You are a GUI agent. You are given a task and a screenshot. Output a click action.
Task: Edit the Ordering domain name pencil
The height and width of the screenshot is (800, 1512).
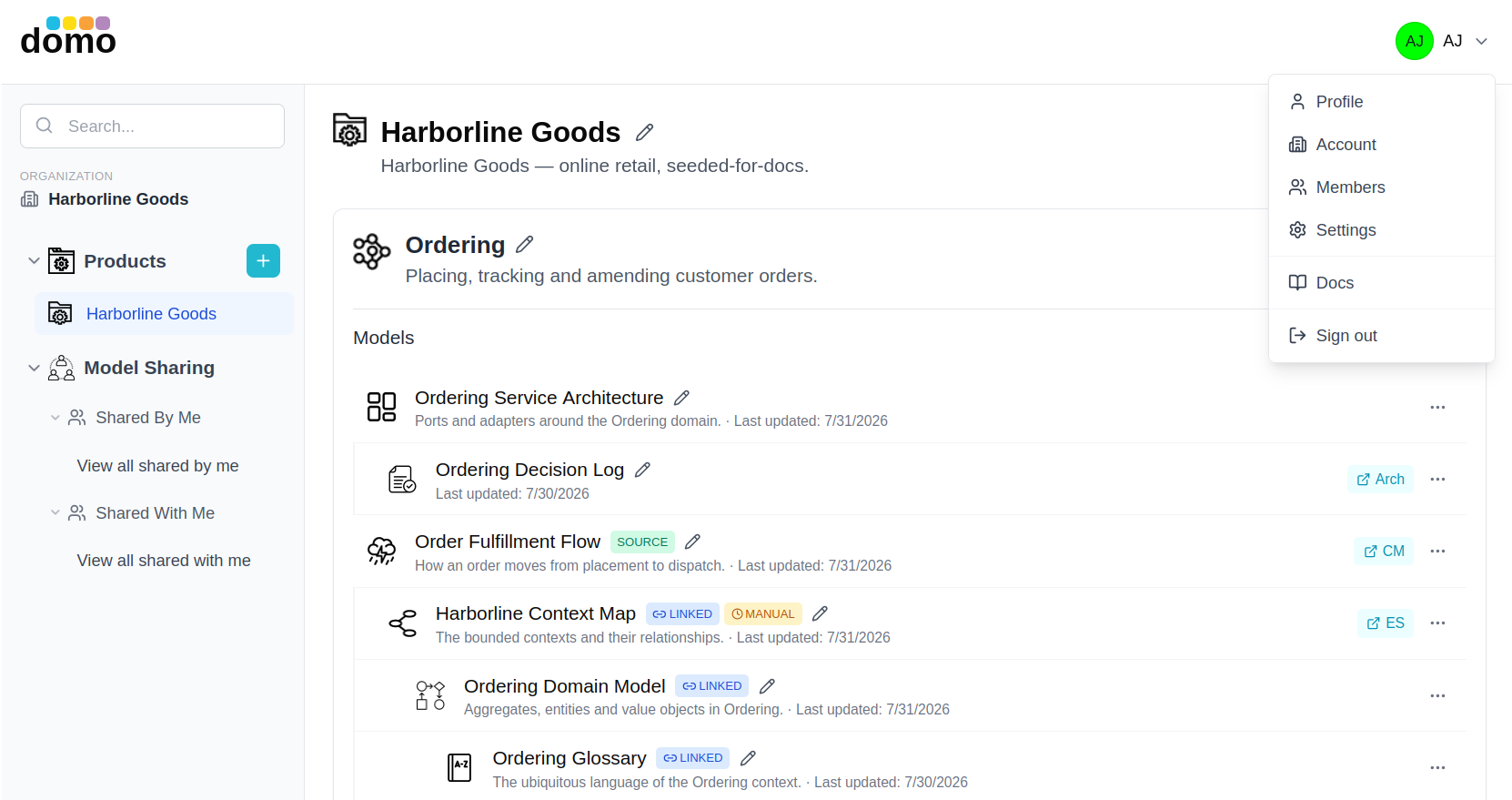(525, 245)
